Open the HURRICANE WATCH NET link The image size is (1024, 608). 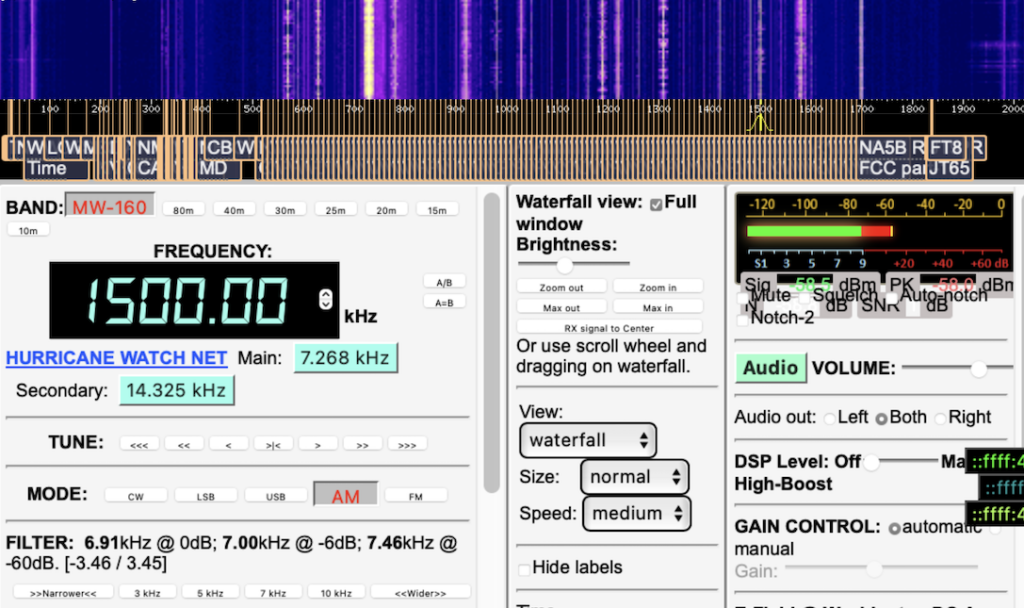pos(116,358)
